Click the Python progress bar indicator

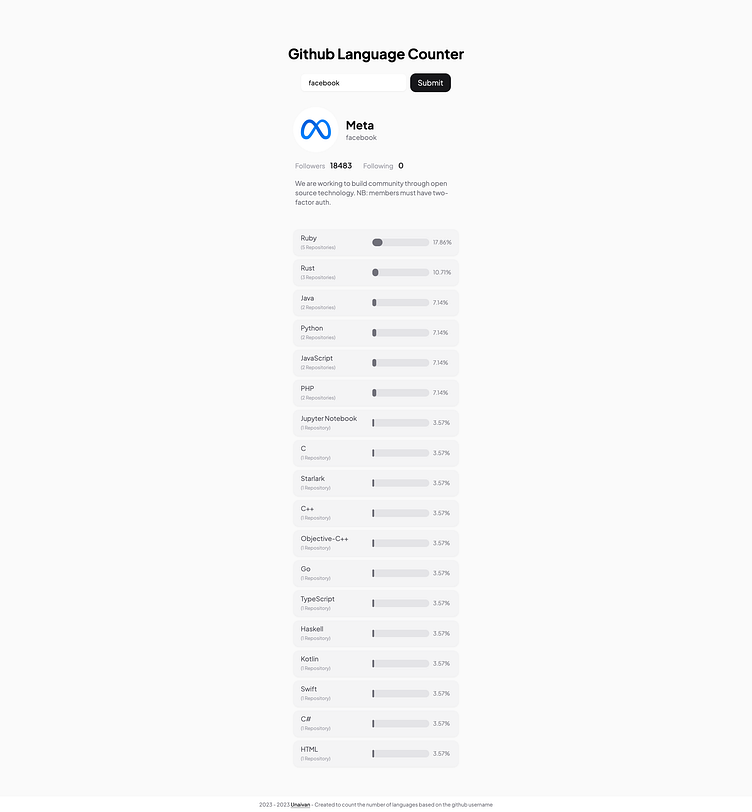click(x=372, y=332)
